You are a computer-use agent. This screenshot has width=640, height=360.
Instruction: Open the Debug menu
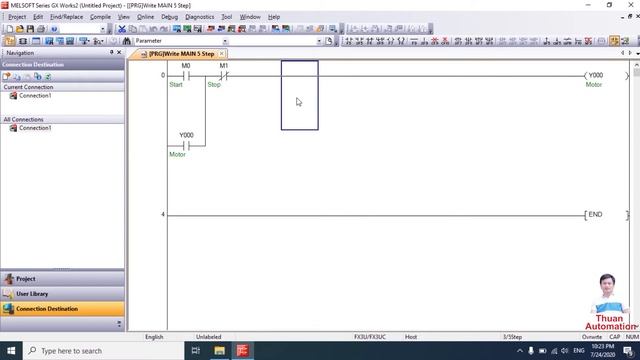tap(169, 17)
